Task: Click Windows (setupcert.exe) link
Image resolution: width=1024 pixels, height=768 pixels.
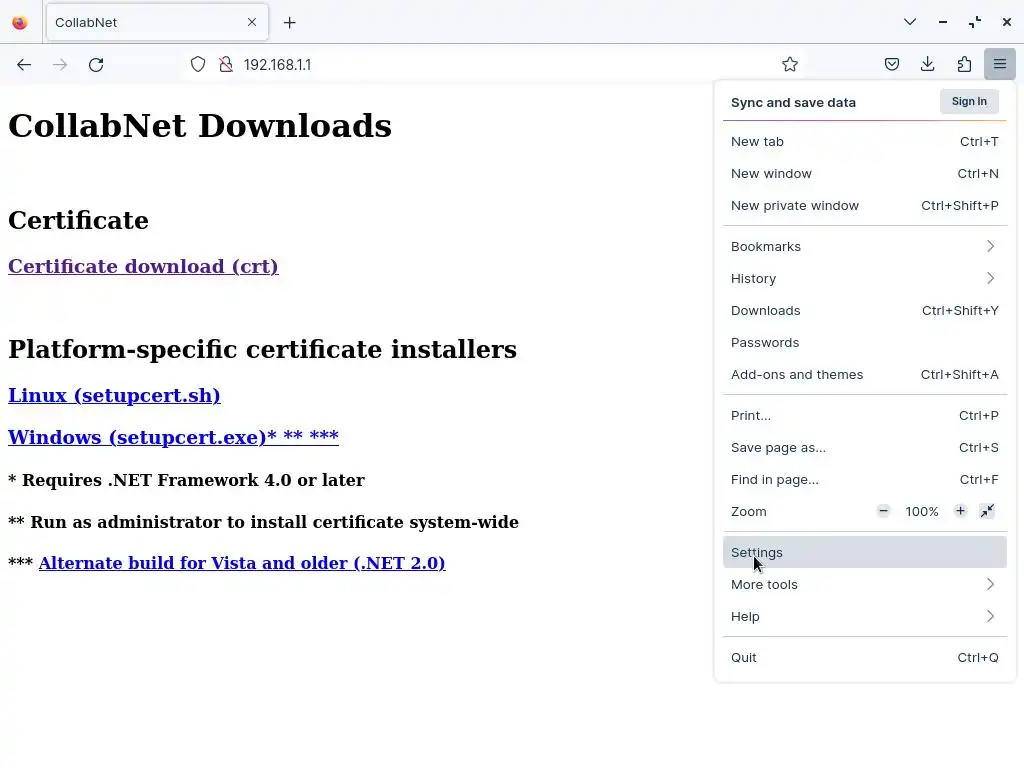Action: click(x=173, y=437)
